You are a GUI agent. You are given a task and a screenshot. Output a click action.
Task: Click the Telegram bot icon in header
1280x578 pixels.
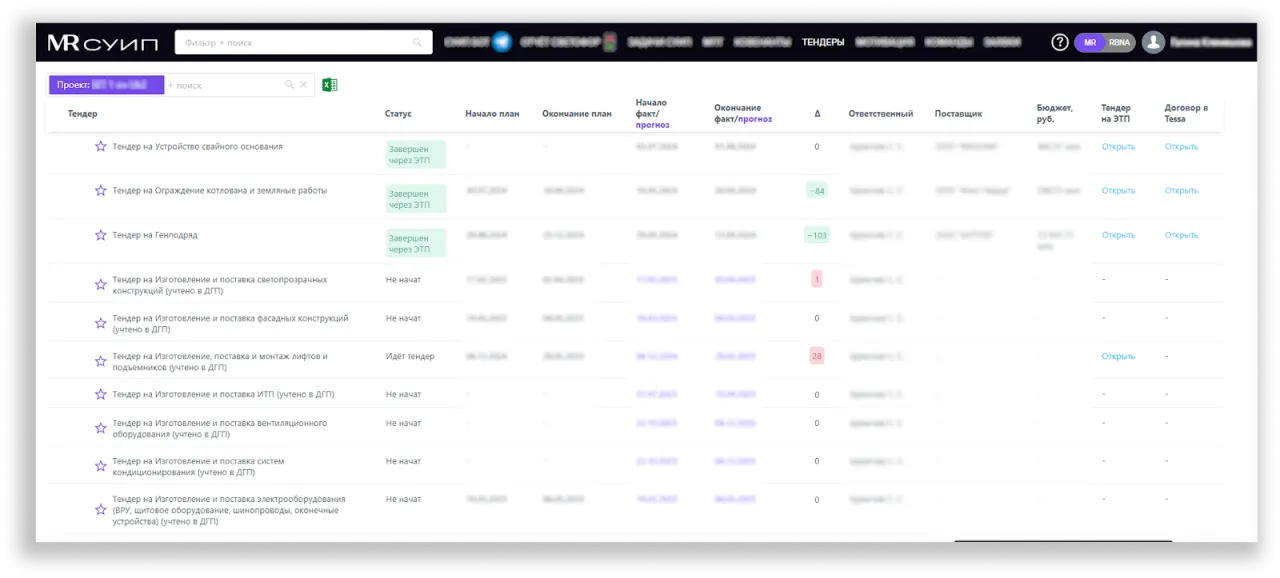click(501, 42)
